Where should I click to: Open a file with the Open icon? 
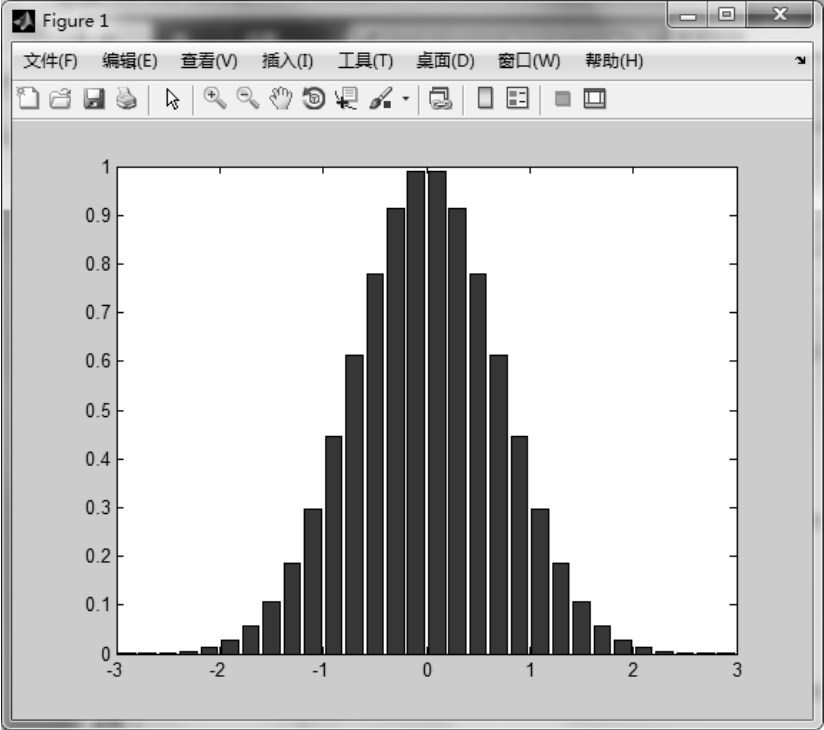pos(60,99)
